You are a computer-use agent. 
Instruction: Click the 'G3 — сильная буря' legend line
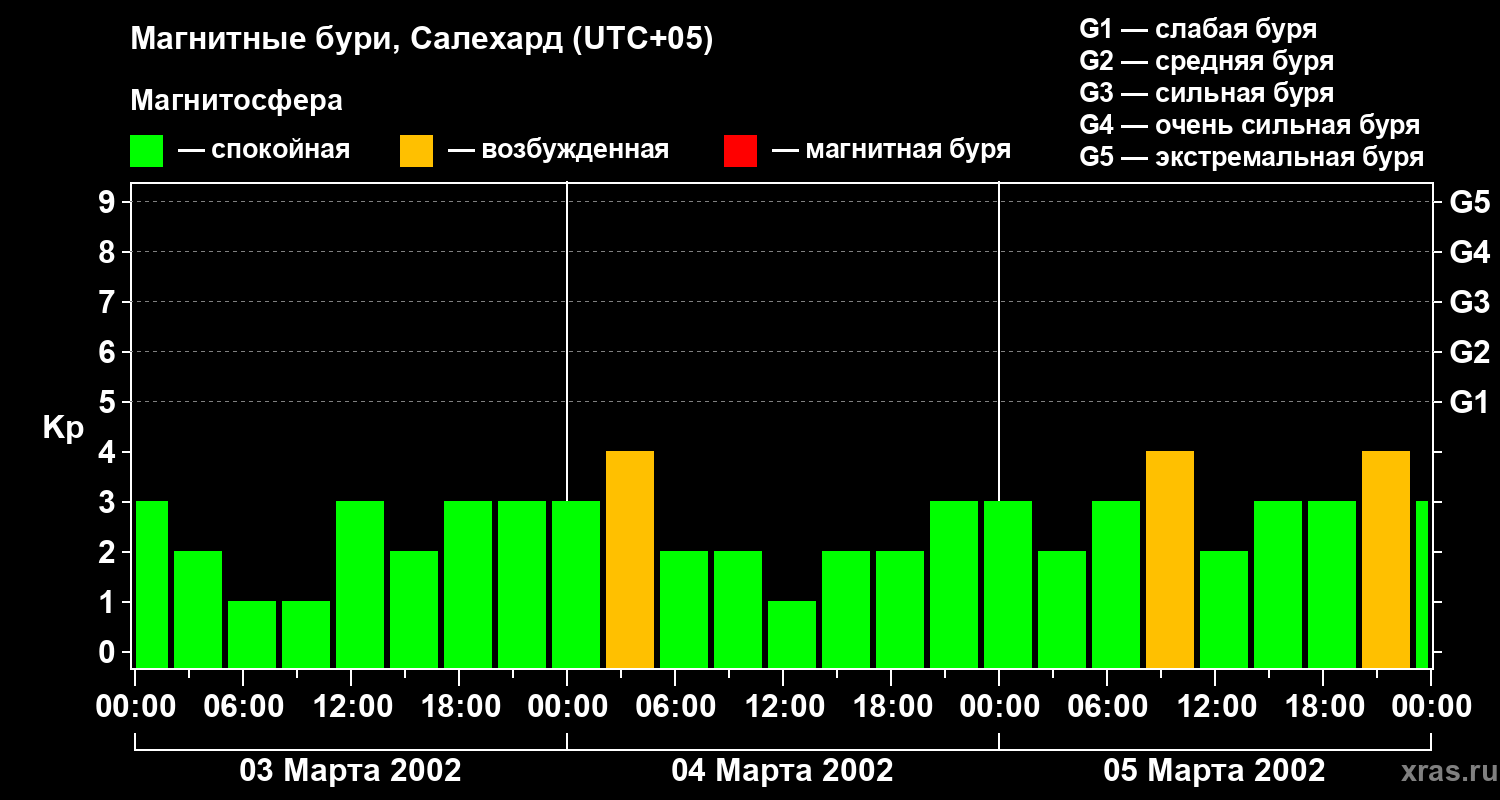1206,93
